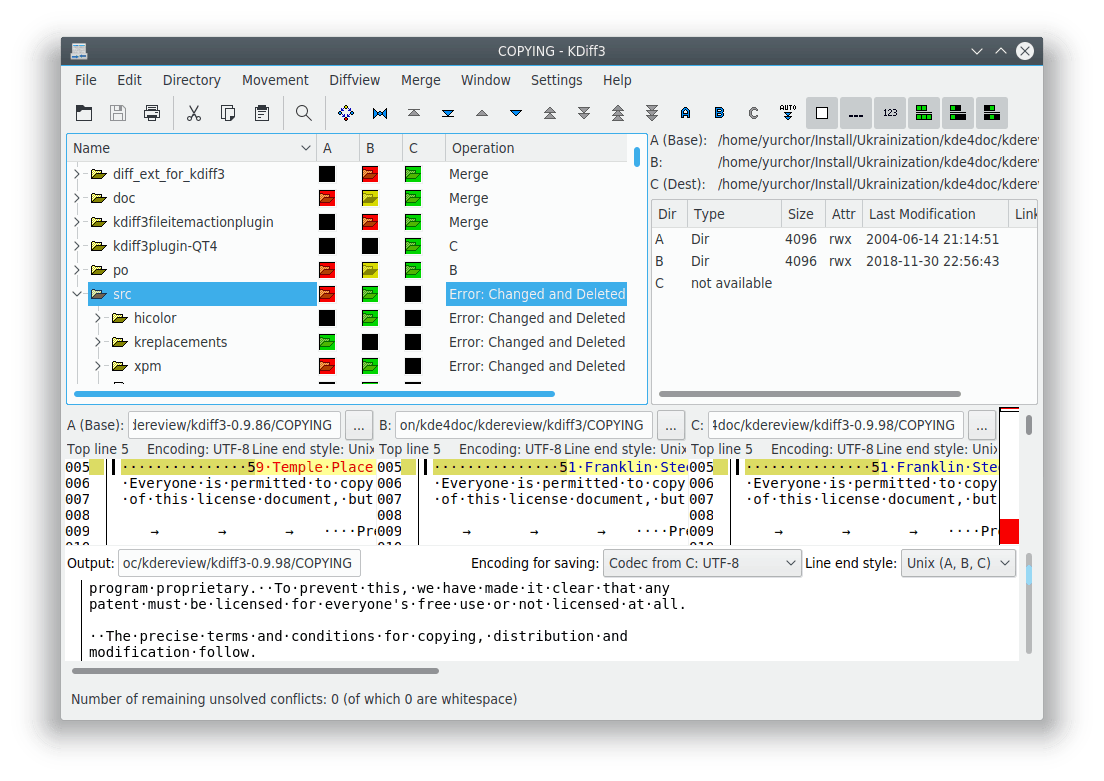Screen dimensions: 1104x781
Task: Click yellow B status swatch for po
Action: pos(370,270)
